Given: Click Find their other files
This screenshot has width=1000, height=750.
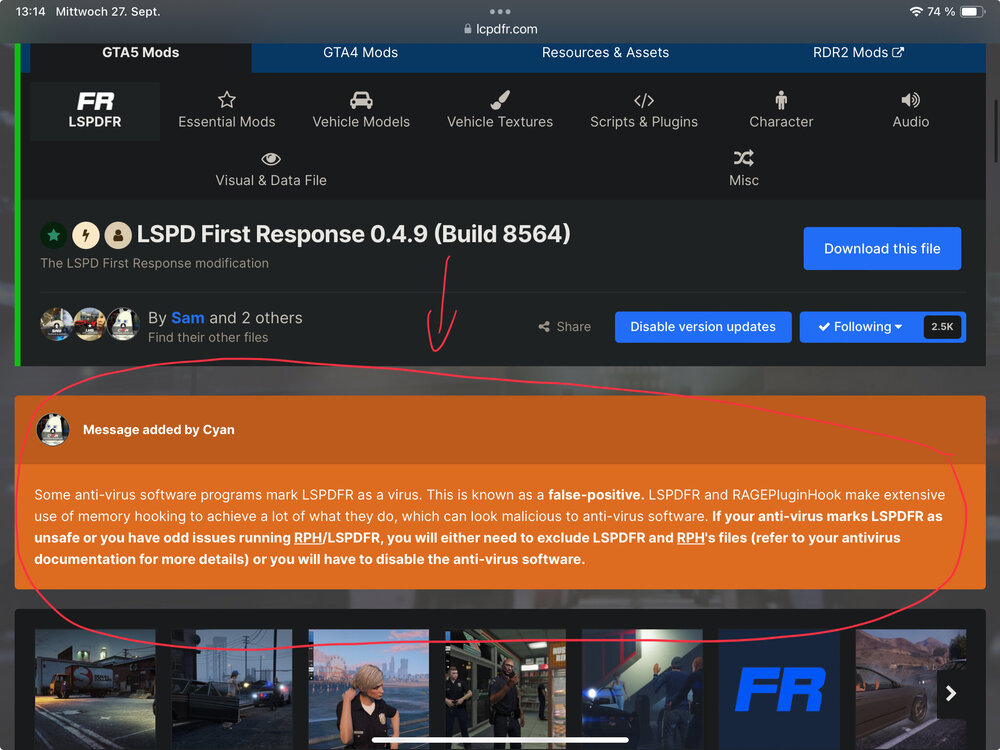Looking at the screenshot, I should point(208,337).
